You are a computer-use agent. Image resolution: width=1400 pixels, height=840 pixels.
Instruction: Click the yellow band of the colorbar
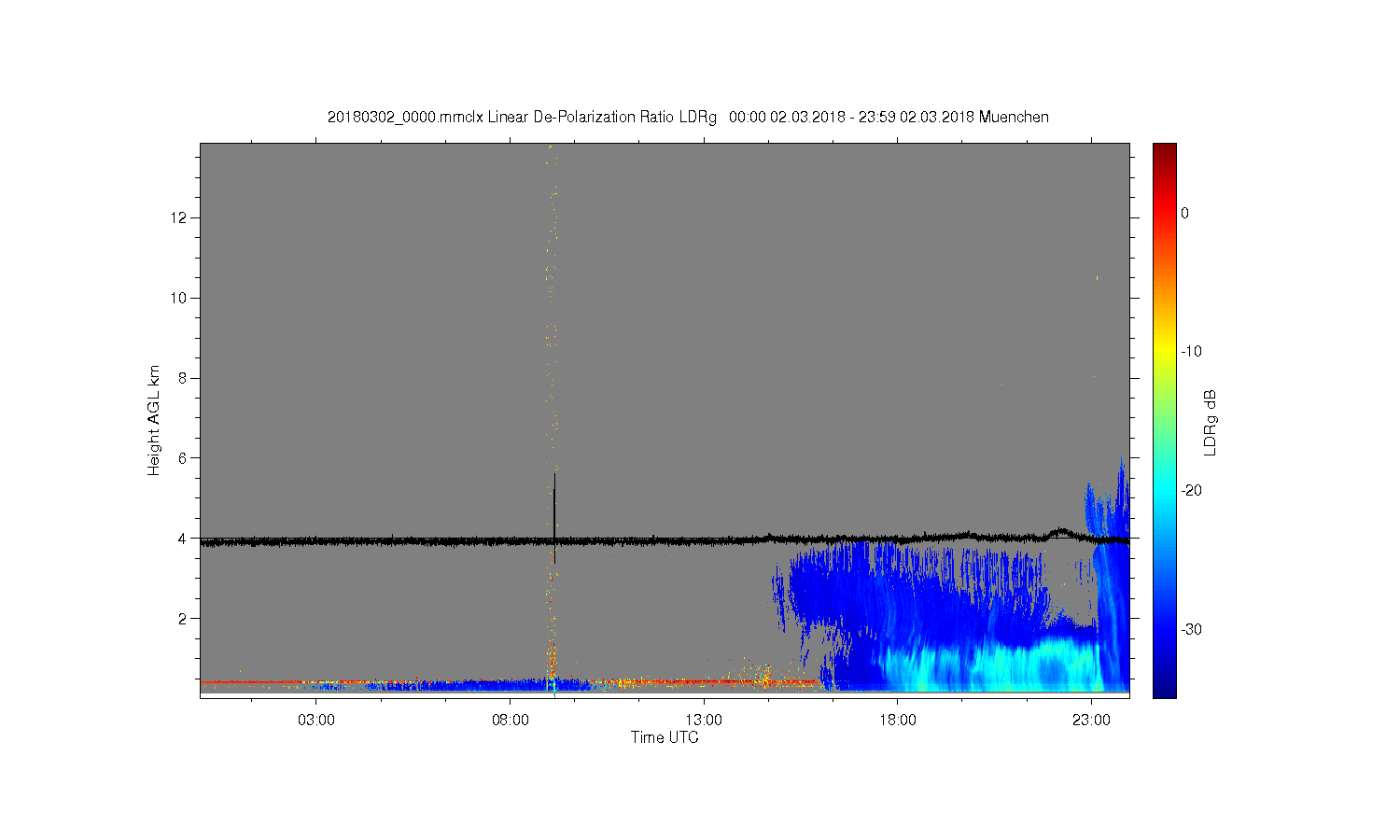point(1164,352)
